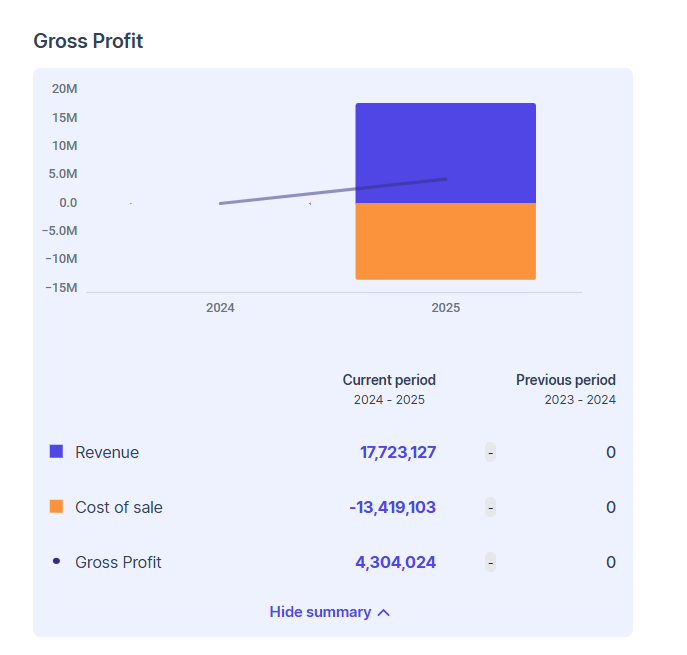
Task: Click the Cost of sale value -13,419,103
Action: point(392,507)
